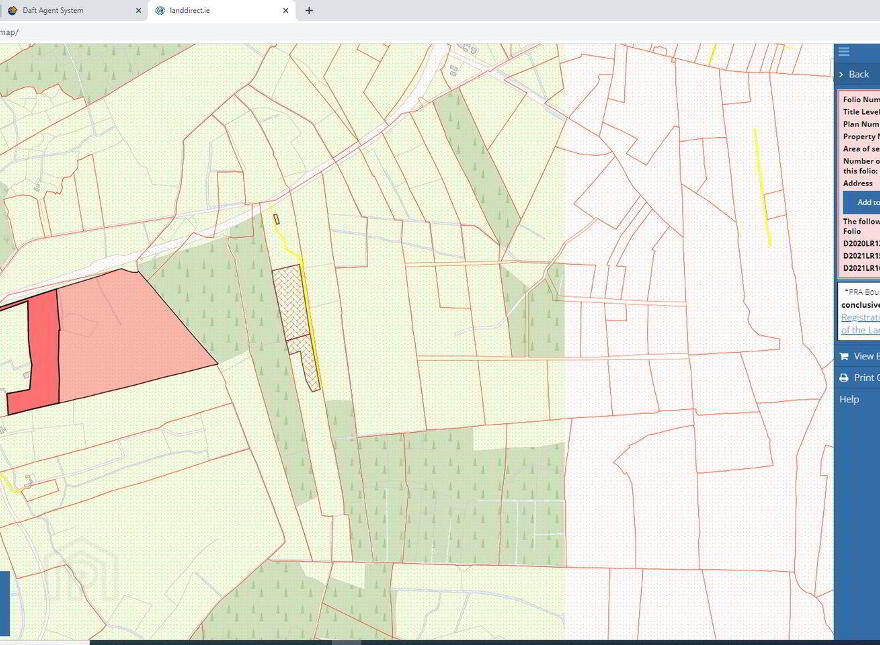Close the Daft Agent System tab
Screen dimensions: 880x645
pos(139,11)
